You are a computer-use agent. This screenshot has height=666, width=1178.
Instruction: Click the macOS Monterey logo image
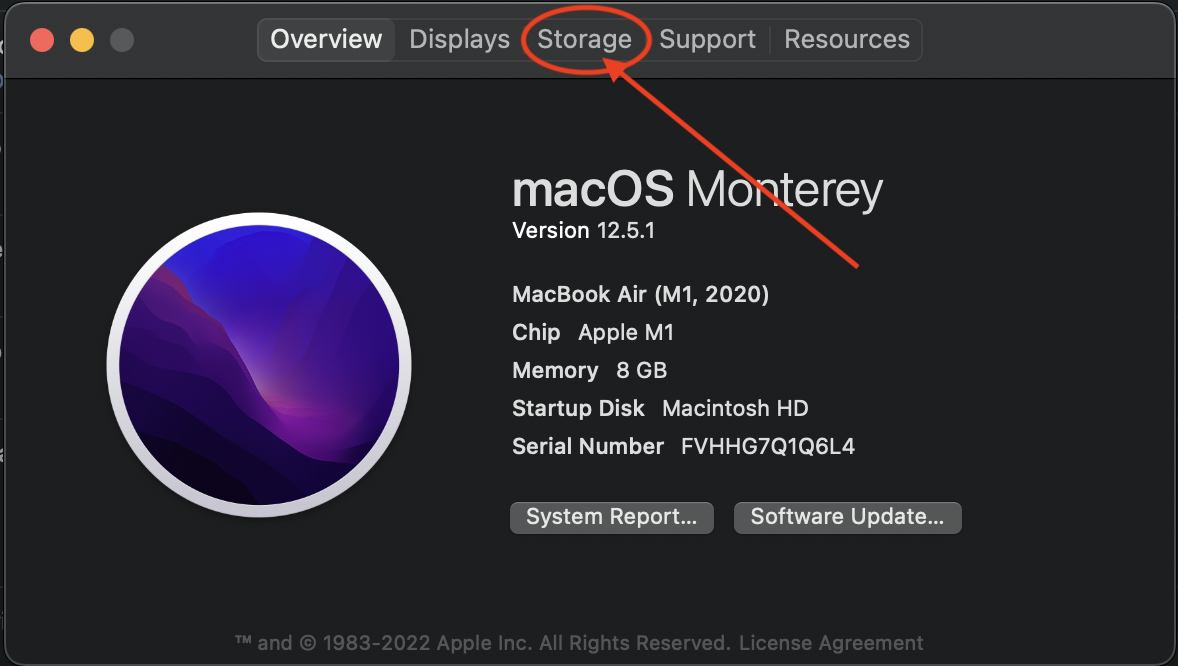259,365
